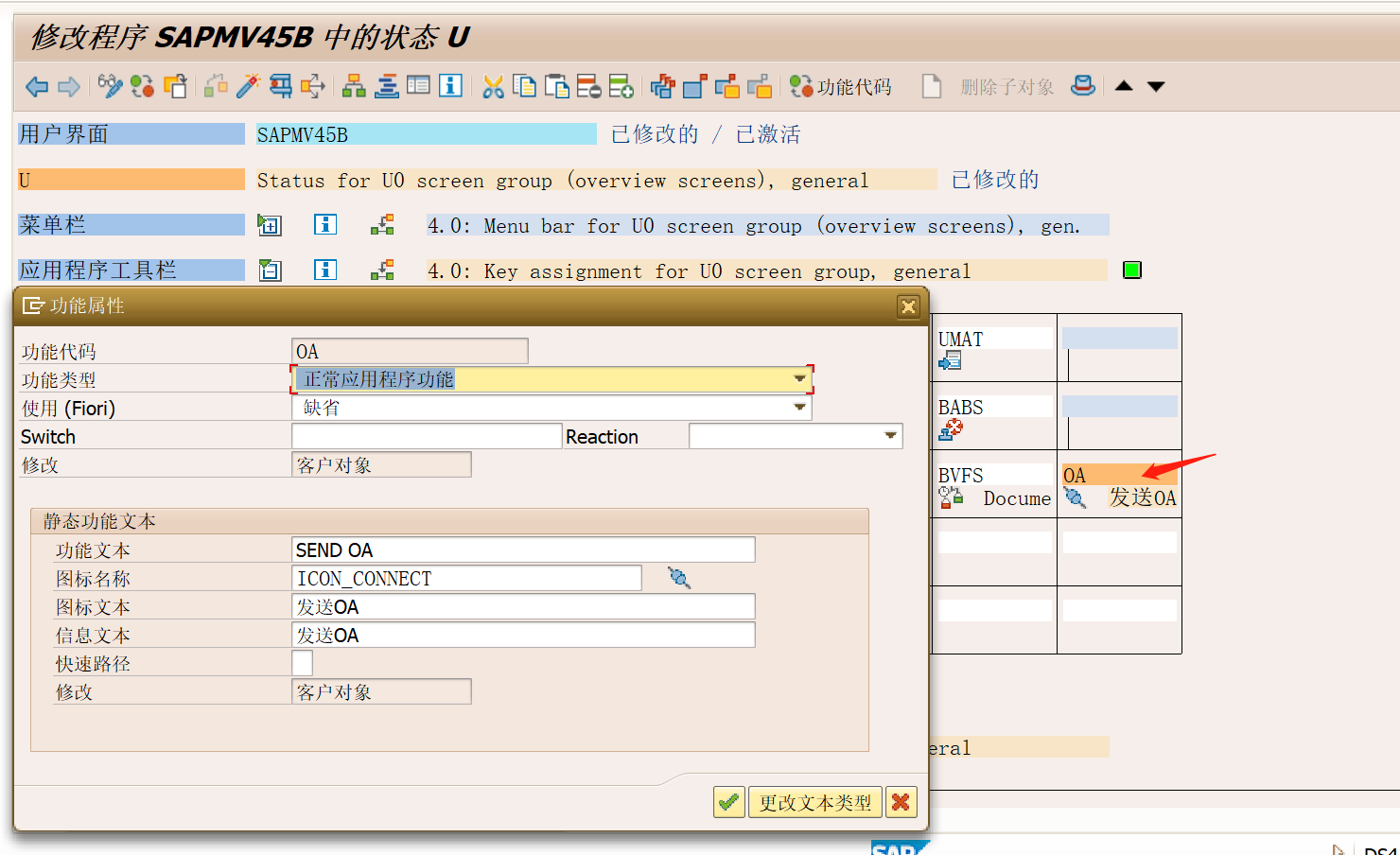This screenshot has height=855, width=1400.
Task: Click the greyed-out green and orange boxes icon
Action: tap(217, 86)
